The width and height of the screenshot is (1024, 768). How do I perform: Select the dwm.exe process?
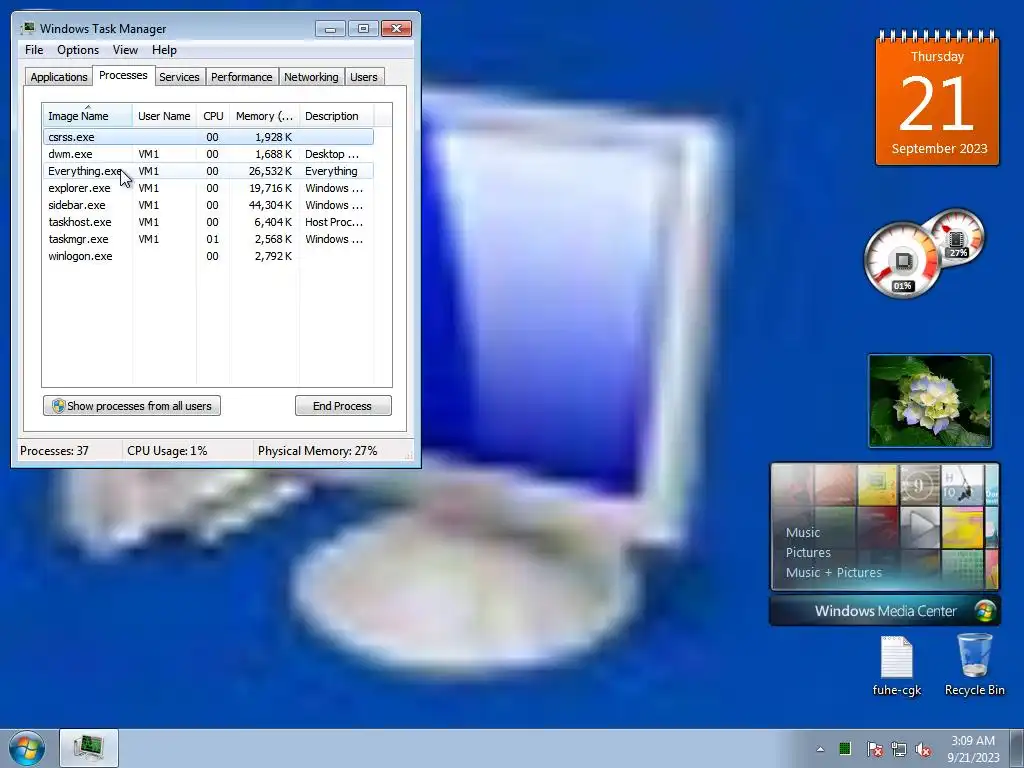click(208, 154)
